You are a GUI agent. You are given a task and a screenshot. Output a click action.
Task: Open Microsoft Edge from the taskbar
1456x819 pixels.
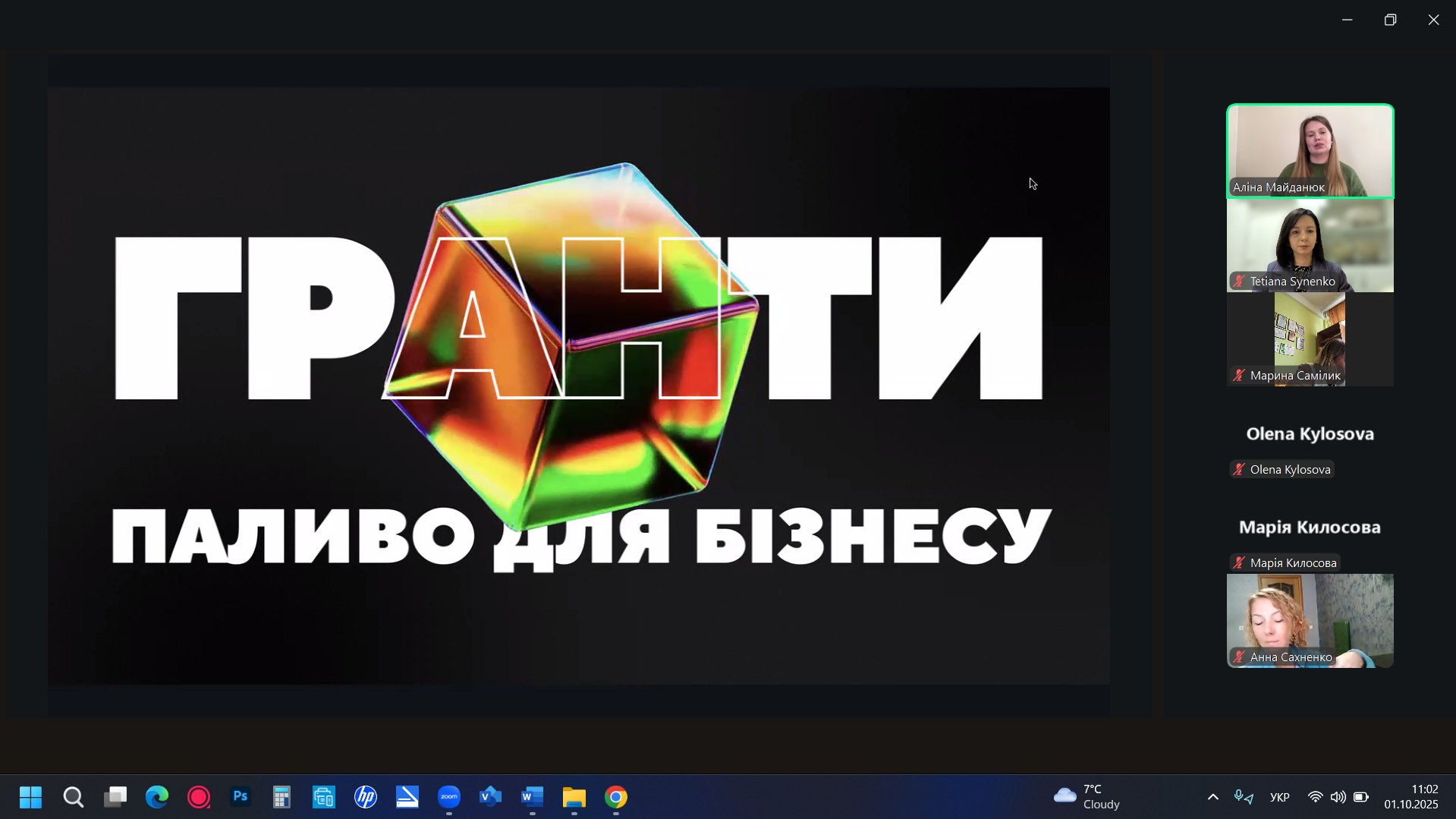coord(157,797)
